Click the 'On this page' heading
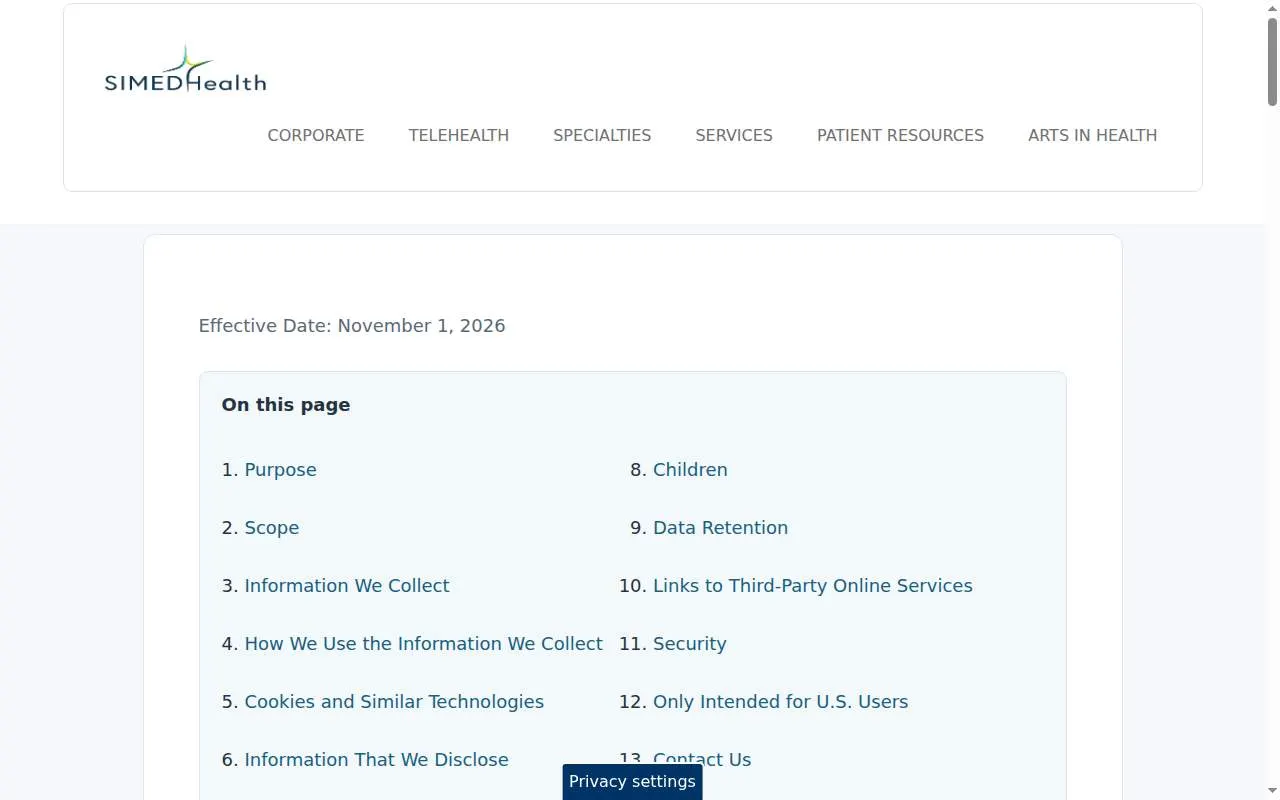 tap(286, 405)
